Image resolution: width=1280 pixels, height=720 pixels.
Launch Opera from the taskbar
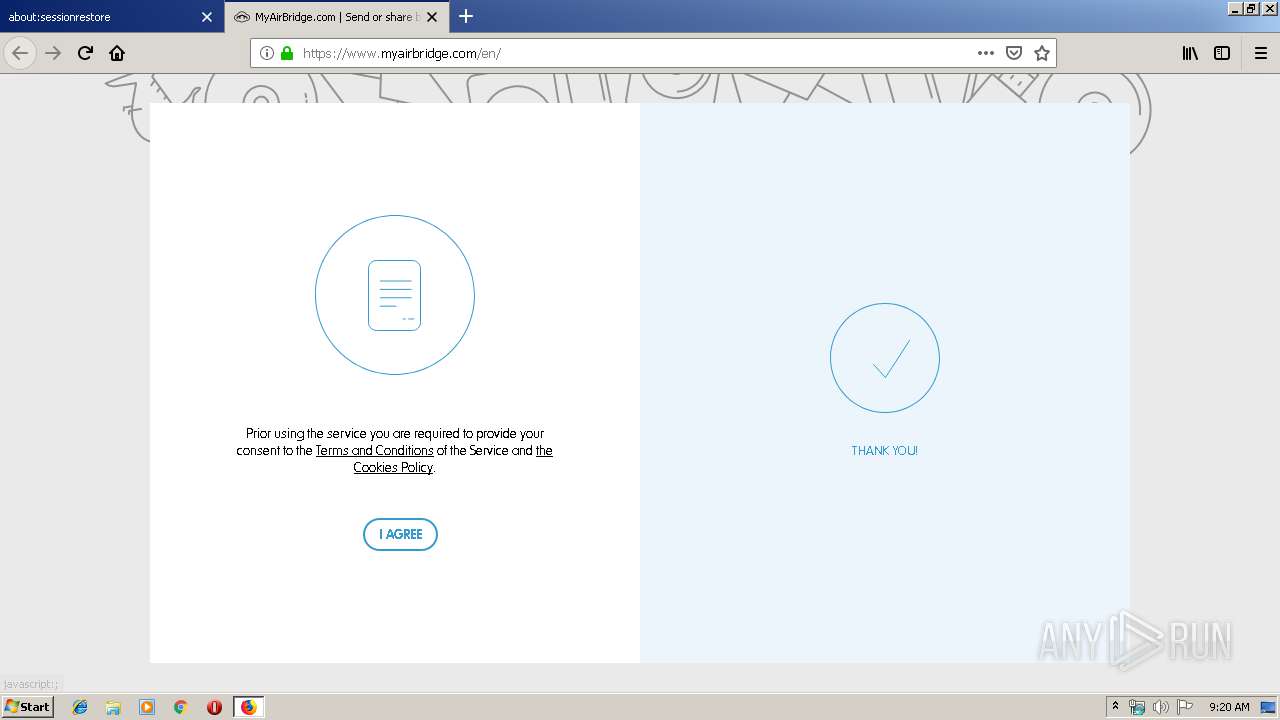click(214, 707)
